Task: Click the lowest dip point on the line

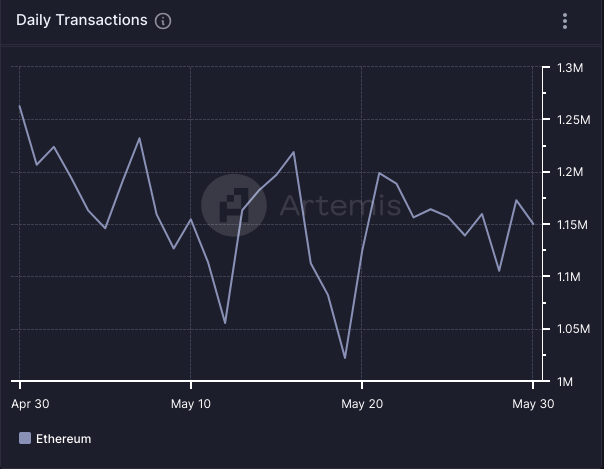Action: point(344,358)
